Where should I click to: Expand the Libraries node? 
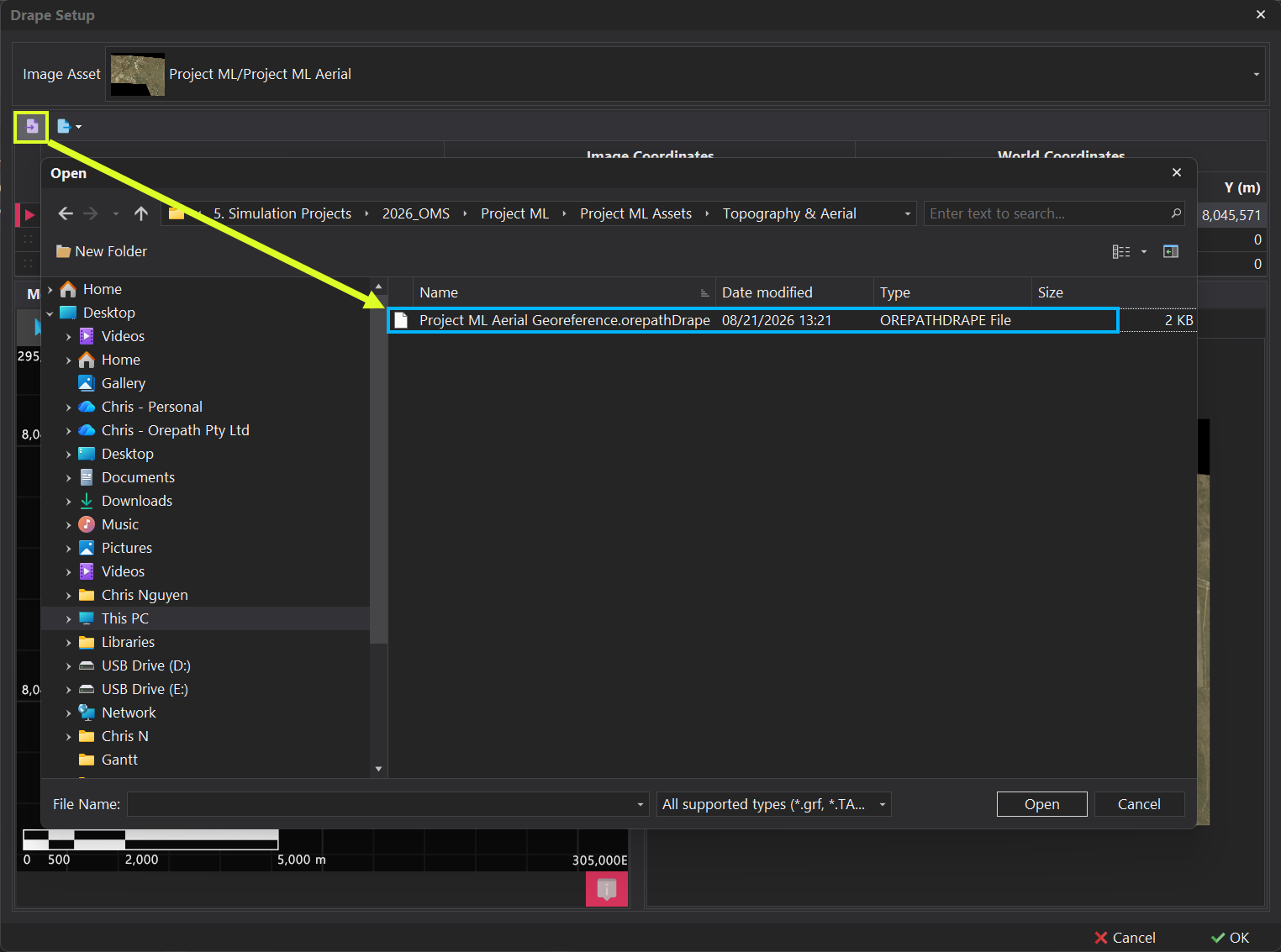[x=69, y=642]
